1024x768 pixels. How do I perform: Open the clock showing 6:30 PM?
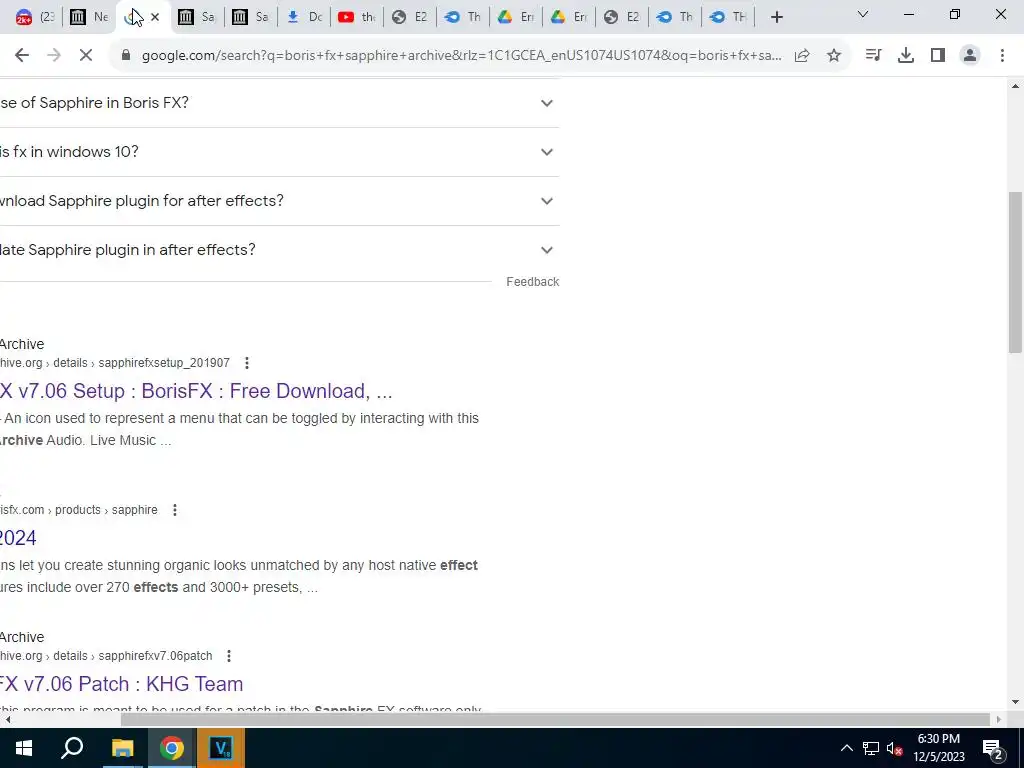click(938, 748)
